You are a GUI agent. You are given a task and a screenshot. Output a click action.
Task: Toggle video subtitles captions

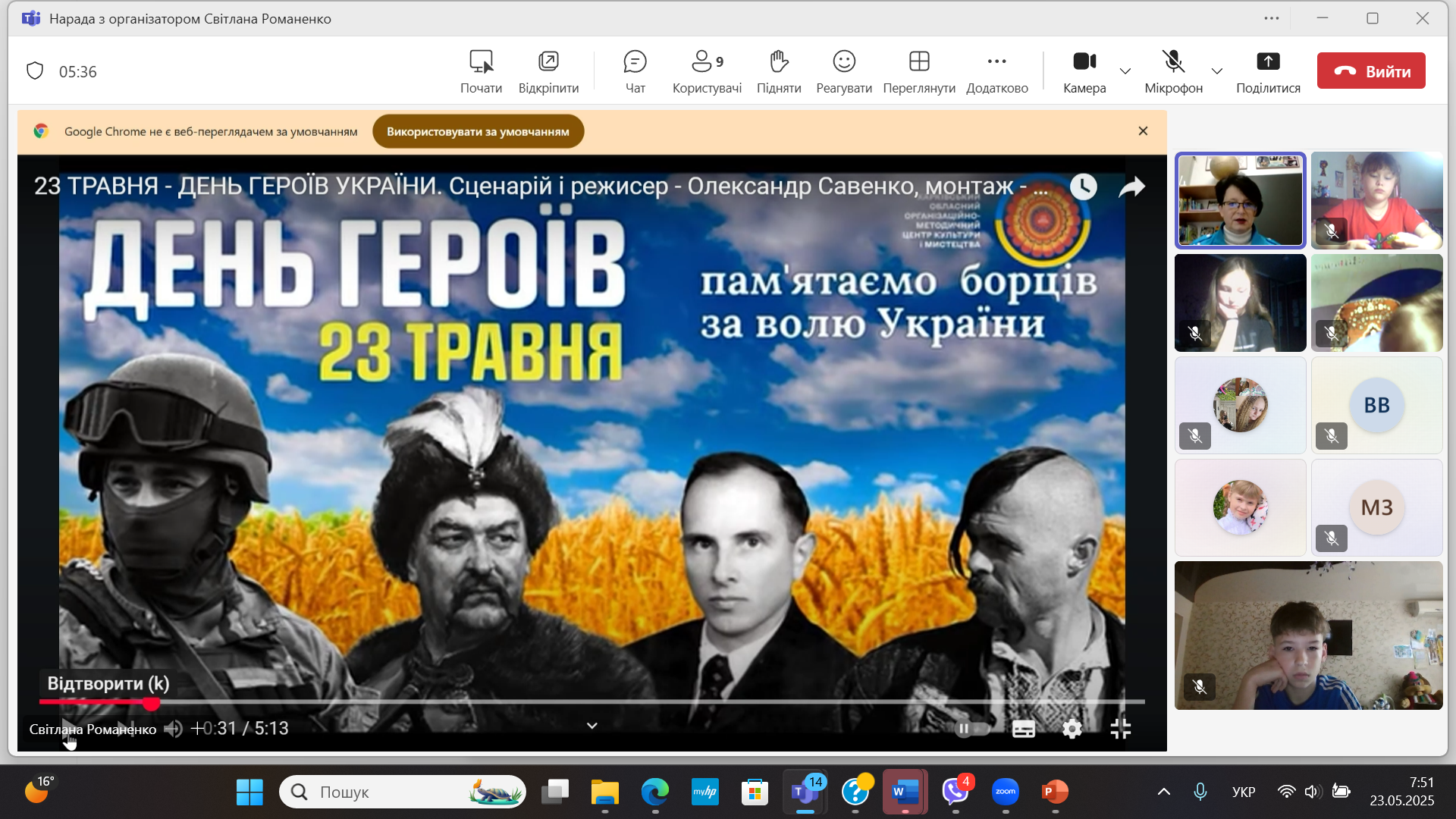pos(1024,729)
